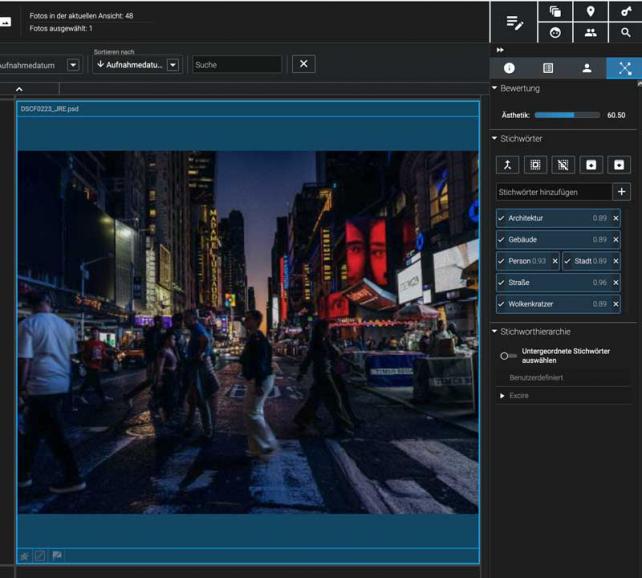Image resolution: width=642 pixels, height=578 pixels.
Task: Uncheck the Wolkenkratzer keyword
Action: [x=501, y=304]
